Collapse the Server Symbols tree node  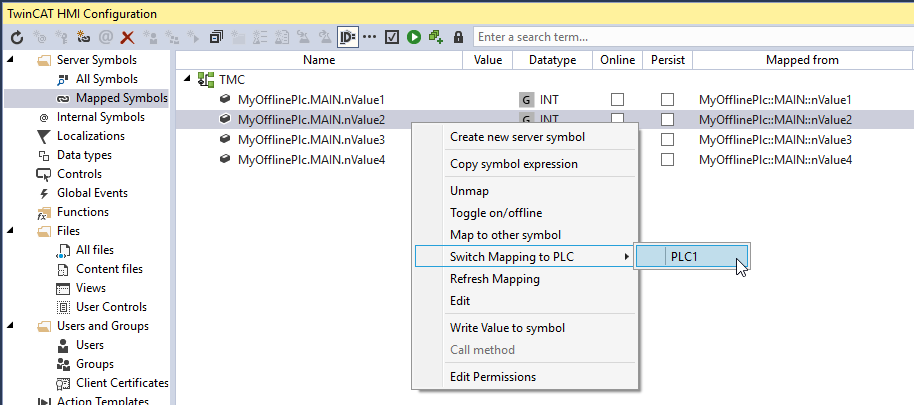pos(11,60)
